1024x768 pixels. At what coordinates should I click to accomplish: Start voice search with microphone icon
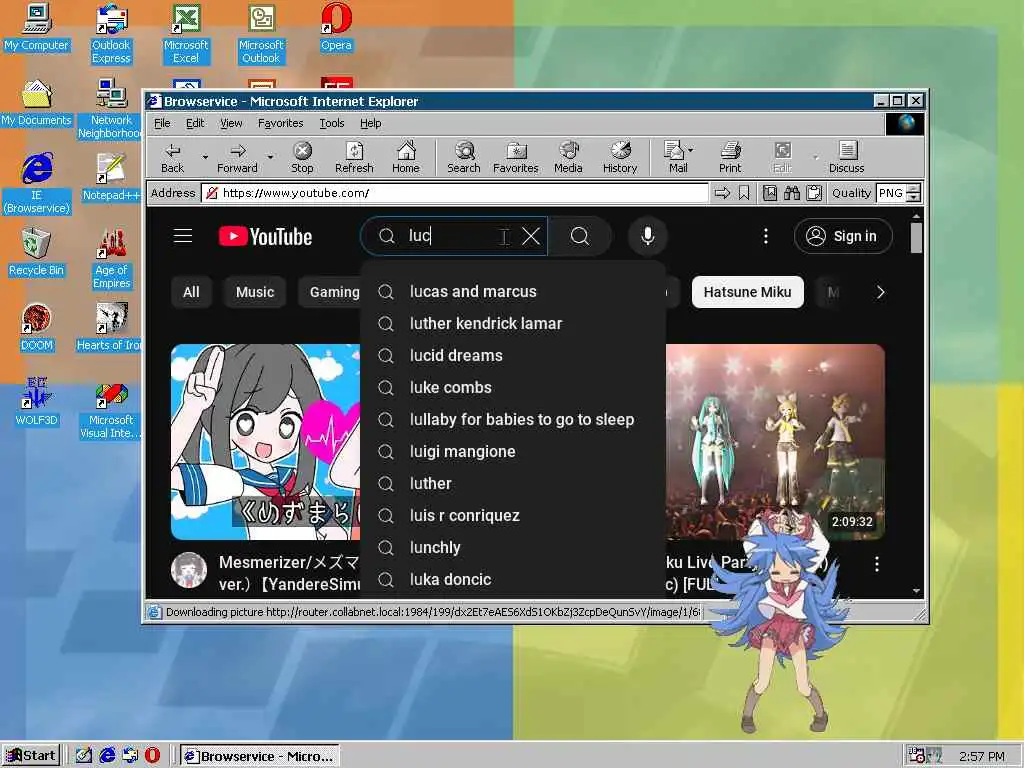(x=647, y=236)
